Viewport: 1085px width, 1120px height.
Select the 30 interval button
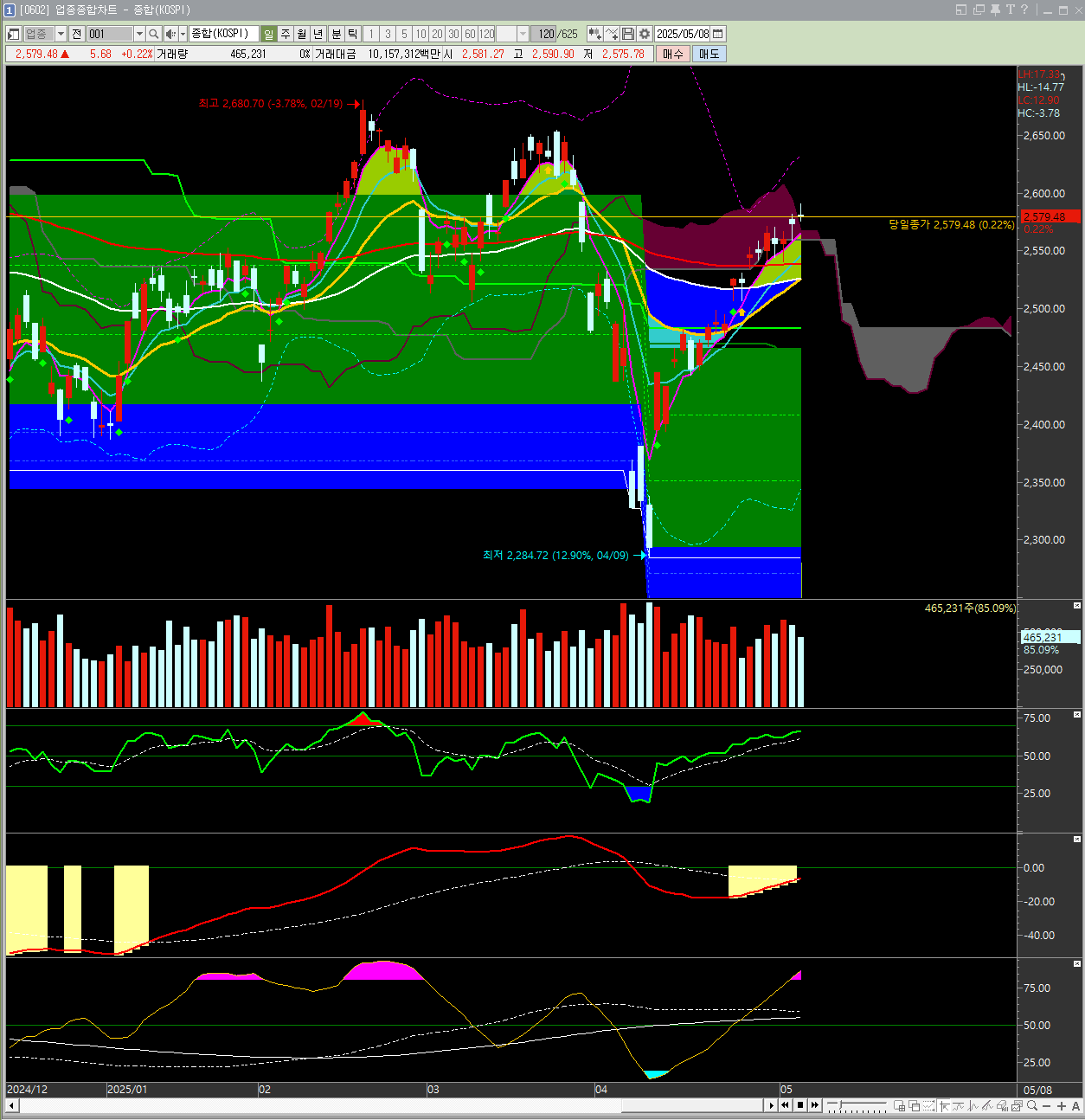point(453,34)
